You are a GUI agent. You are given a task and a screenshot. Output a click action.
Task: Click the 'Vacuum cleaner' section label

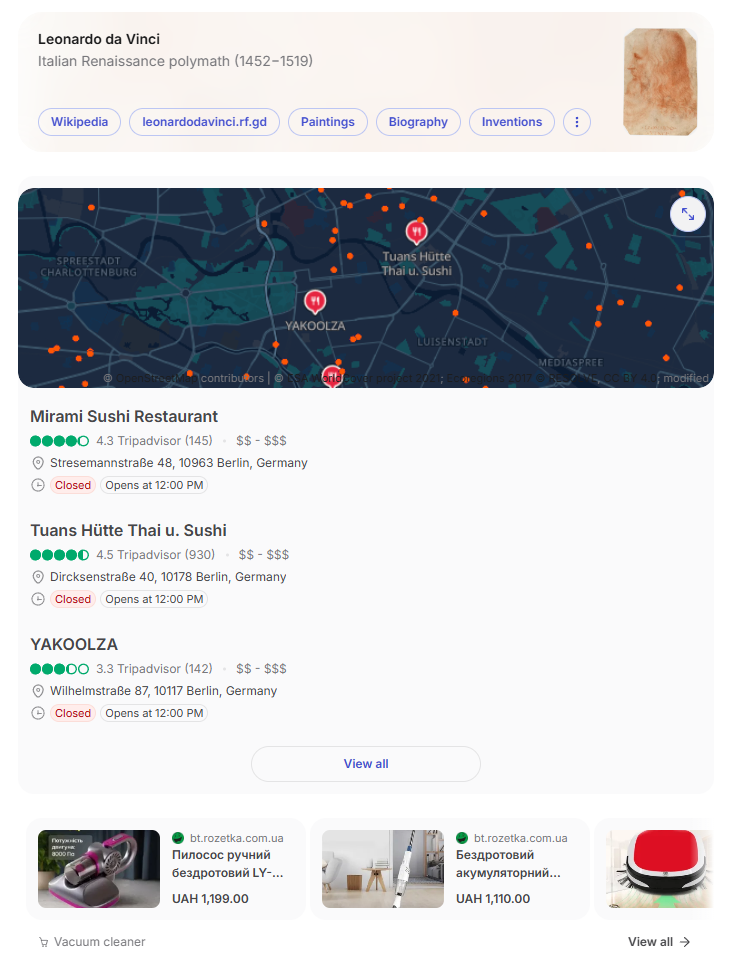coord(99,942)
